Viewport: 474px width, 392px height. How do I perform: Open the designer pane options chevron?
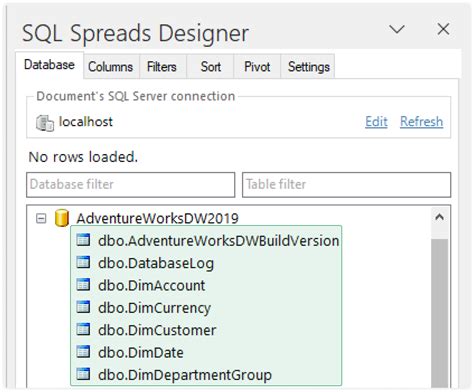coord(397,29)
